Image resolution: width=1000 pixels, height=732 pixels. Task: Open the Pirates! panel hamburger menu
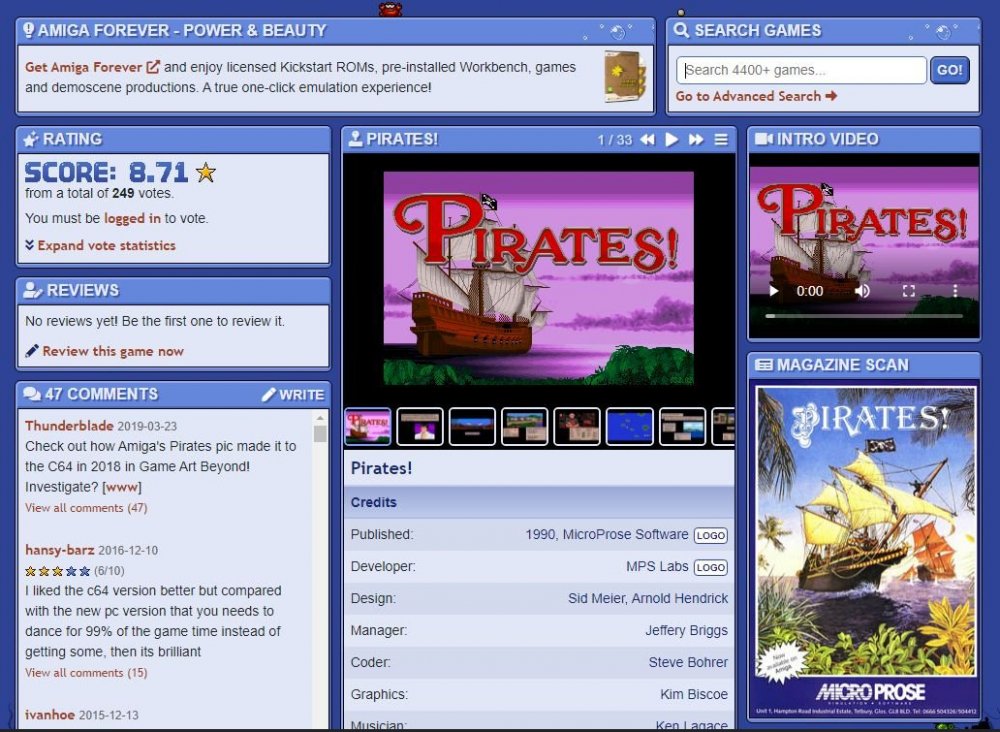(x=721, y=140)
